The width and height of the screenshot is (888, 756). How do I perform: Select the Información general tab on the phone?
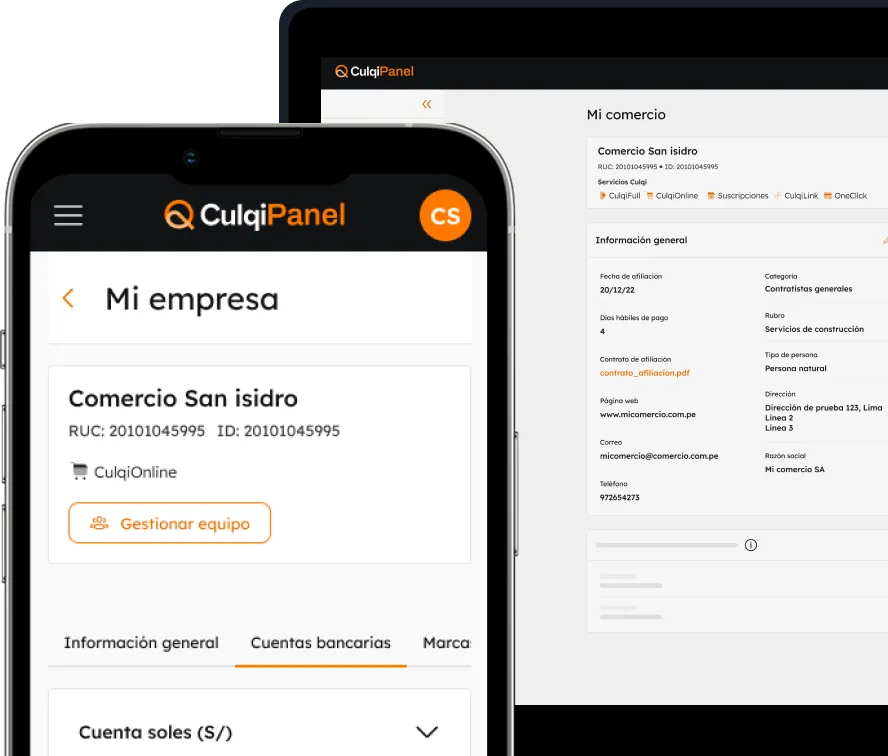pos(141,643)
